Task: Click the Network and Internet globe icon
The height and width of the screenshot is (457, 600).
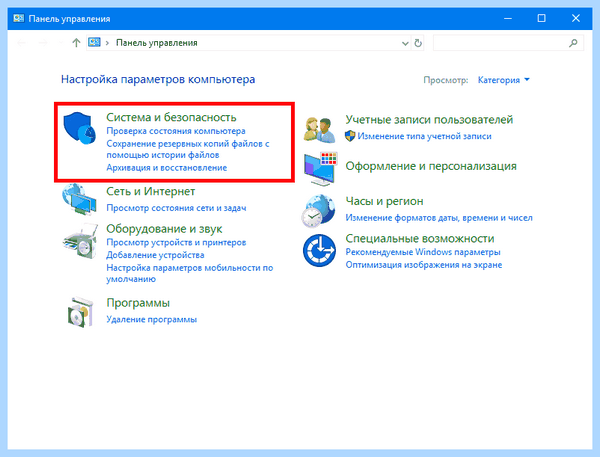Action: (79, 200)
